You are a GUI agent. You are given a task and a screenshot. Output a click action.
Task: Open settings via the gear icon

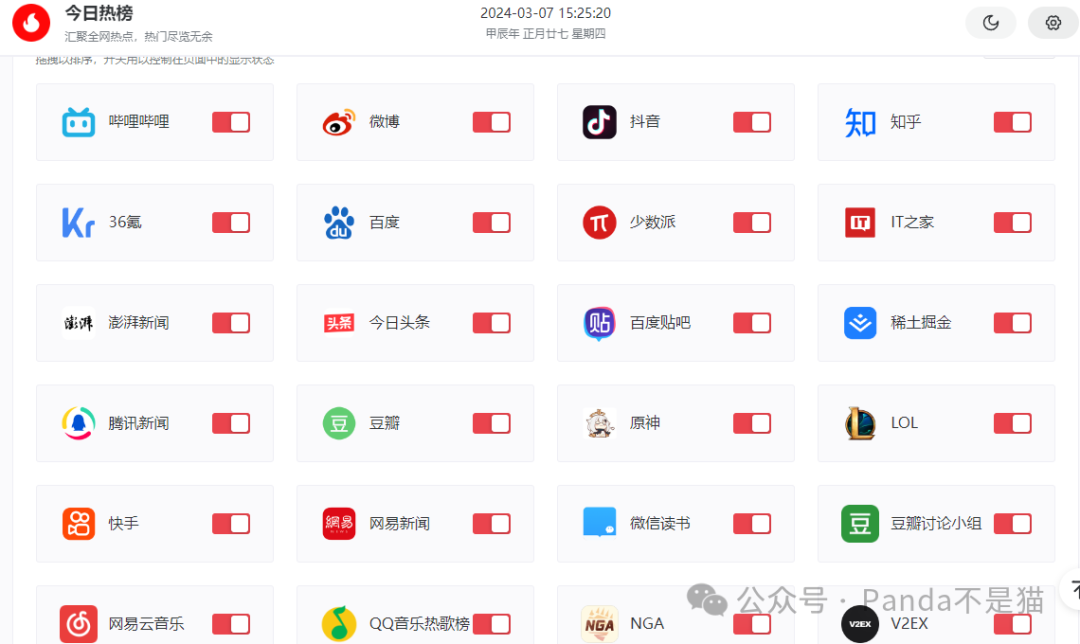pyautogui.click(x=1053, y=23)
